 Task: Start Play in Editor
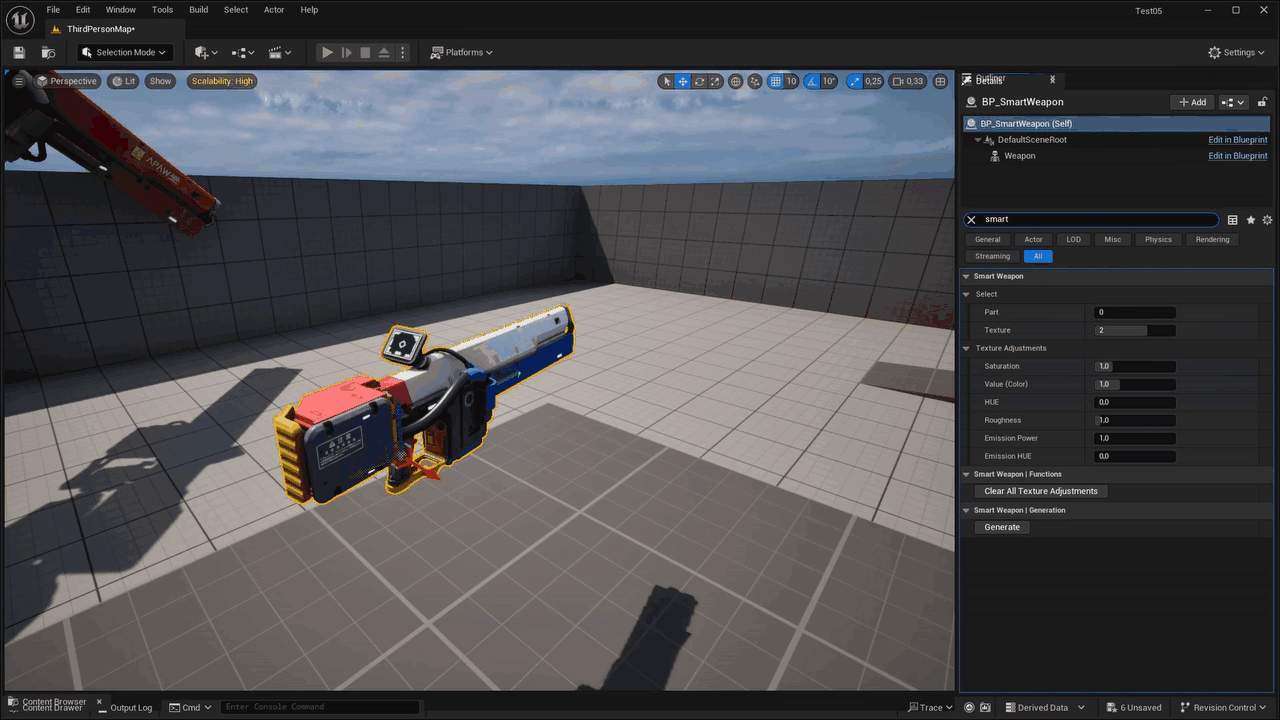point(327,52)
